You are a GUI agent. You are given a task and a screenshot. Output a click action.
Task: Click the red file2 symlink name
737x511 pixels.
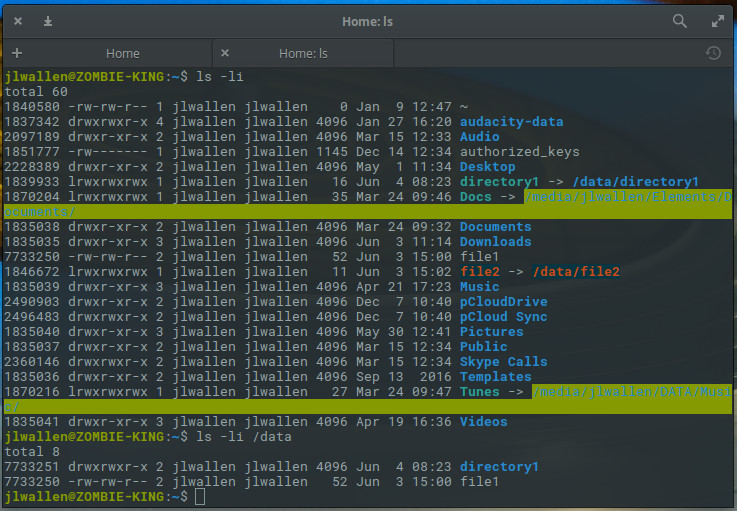point(479,271)
